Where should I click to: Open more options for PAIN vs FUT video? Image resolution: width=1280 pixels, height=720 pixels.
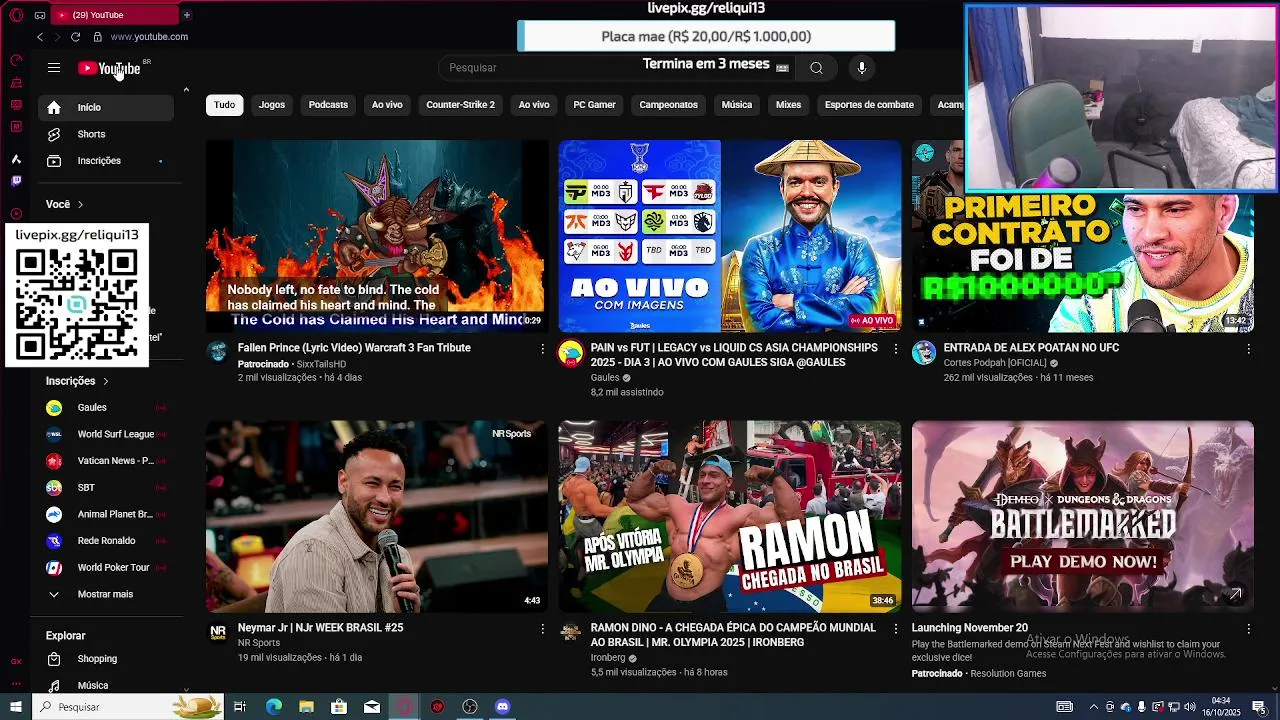point(896,349)
